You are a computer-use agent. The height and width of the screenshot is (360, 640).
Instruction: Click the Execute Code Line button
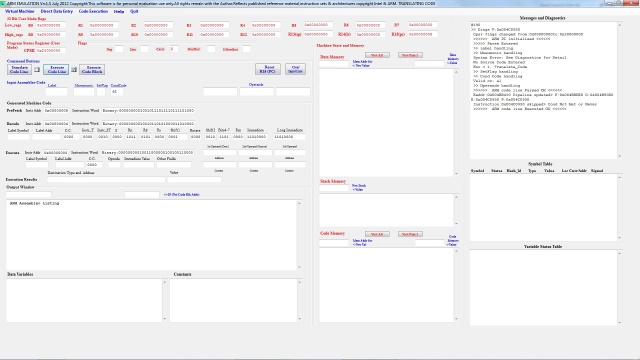coord(56,69)
